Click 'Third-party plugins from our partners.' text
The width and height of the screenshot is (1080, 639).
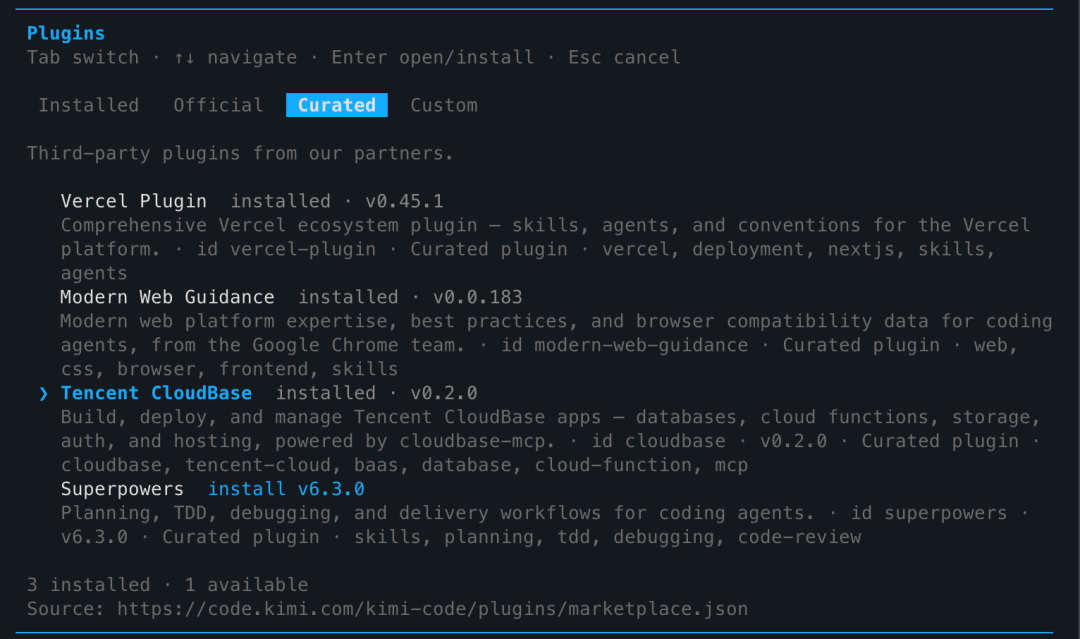[240, 153]
